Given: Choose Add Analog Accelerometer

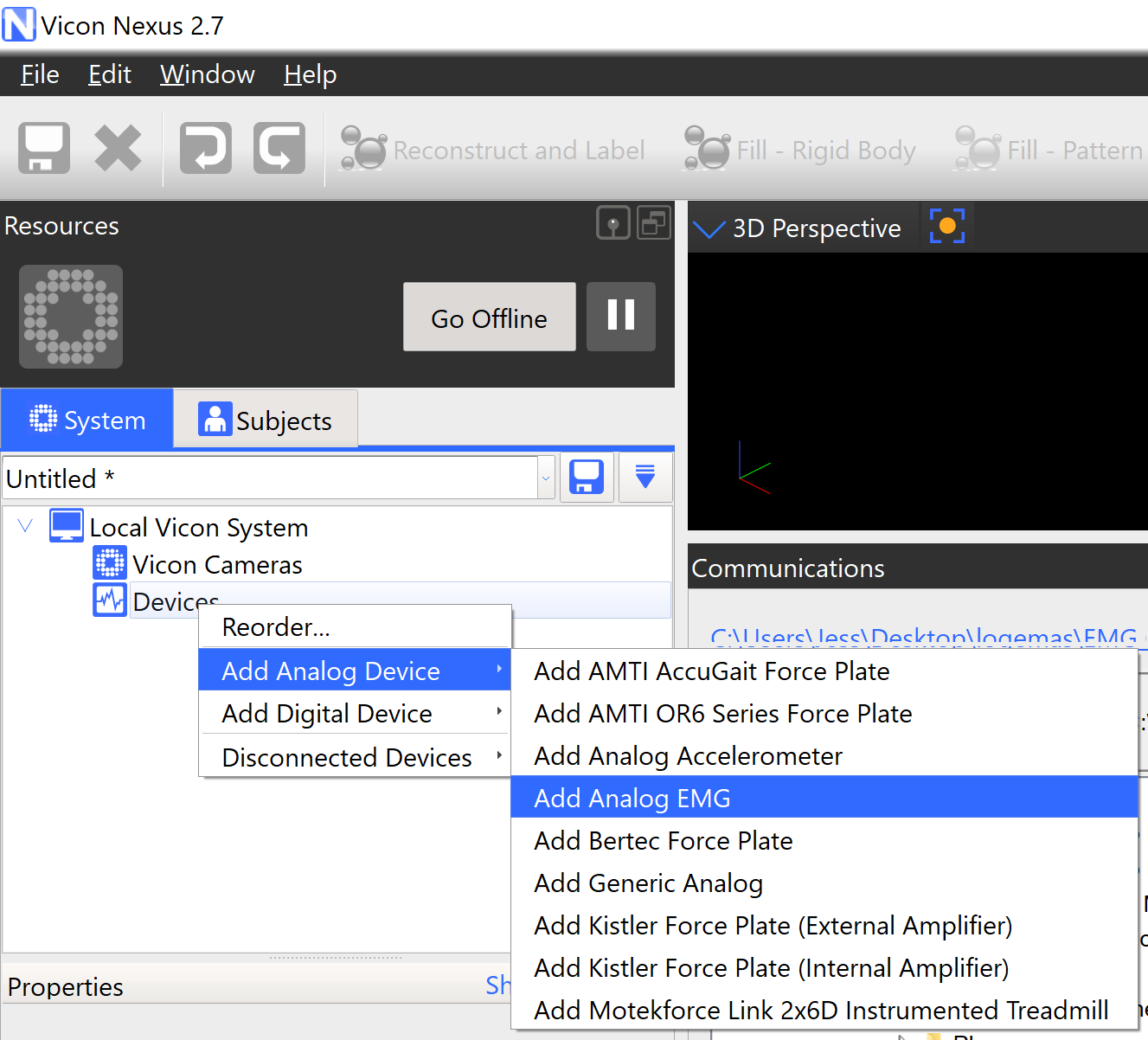Looking at the screenshot, I should tap(824, 755).
